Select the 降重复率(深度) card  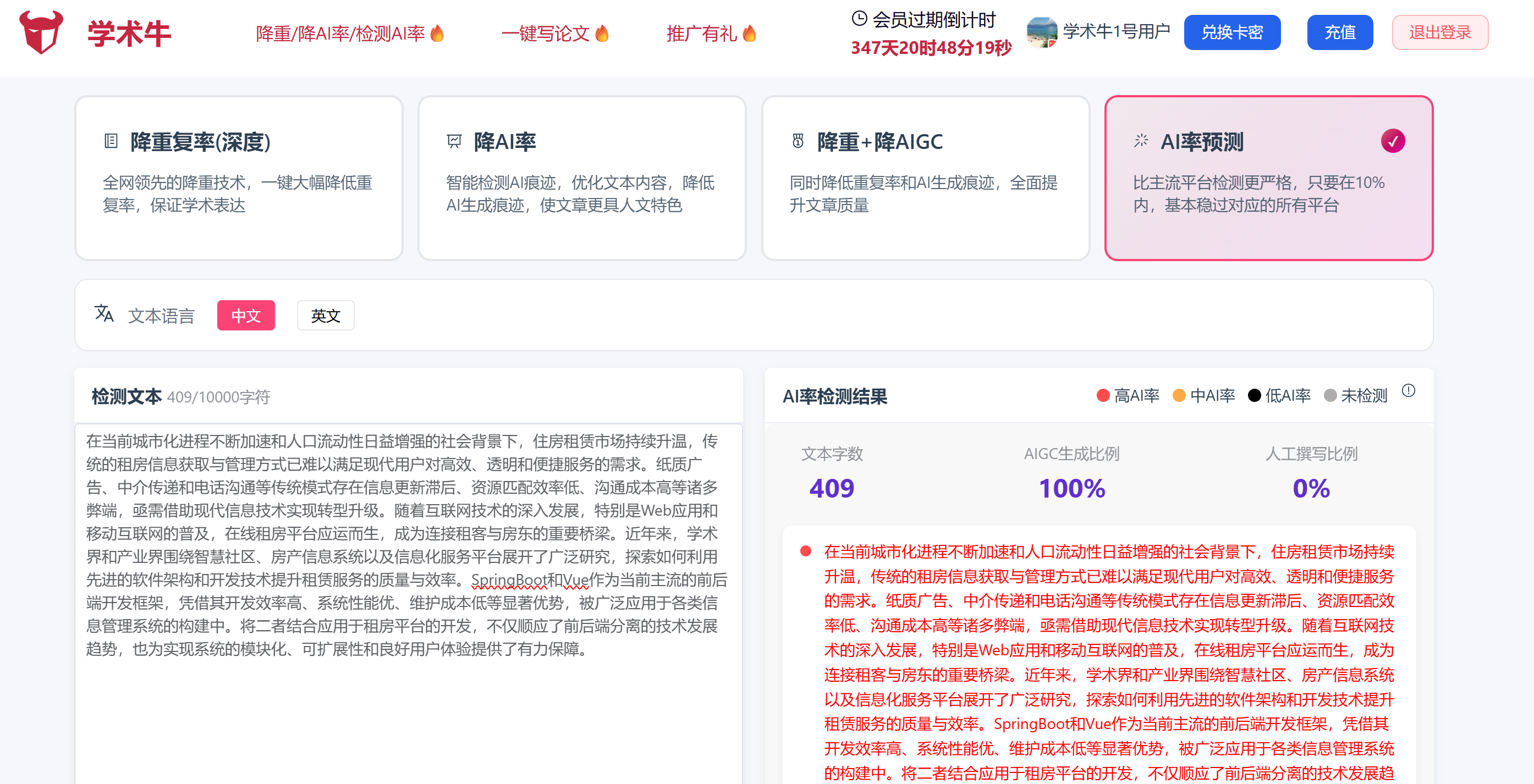coord(239,178)
